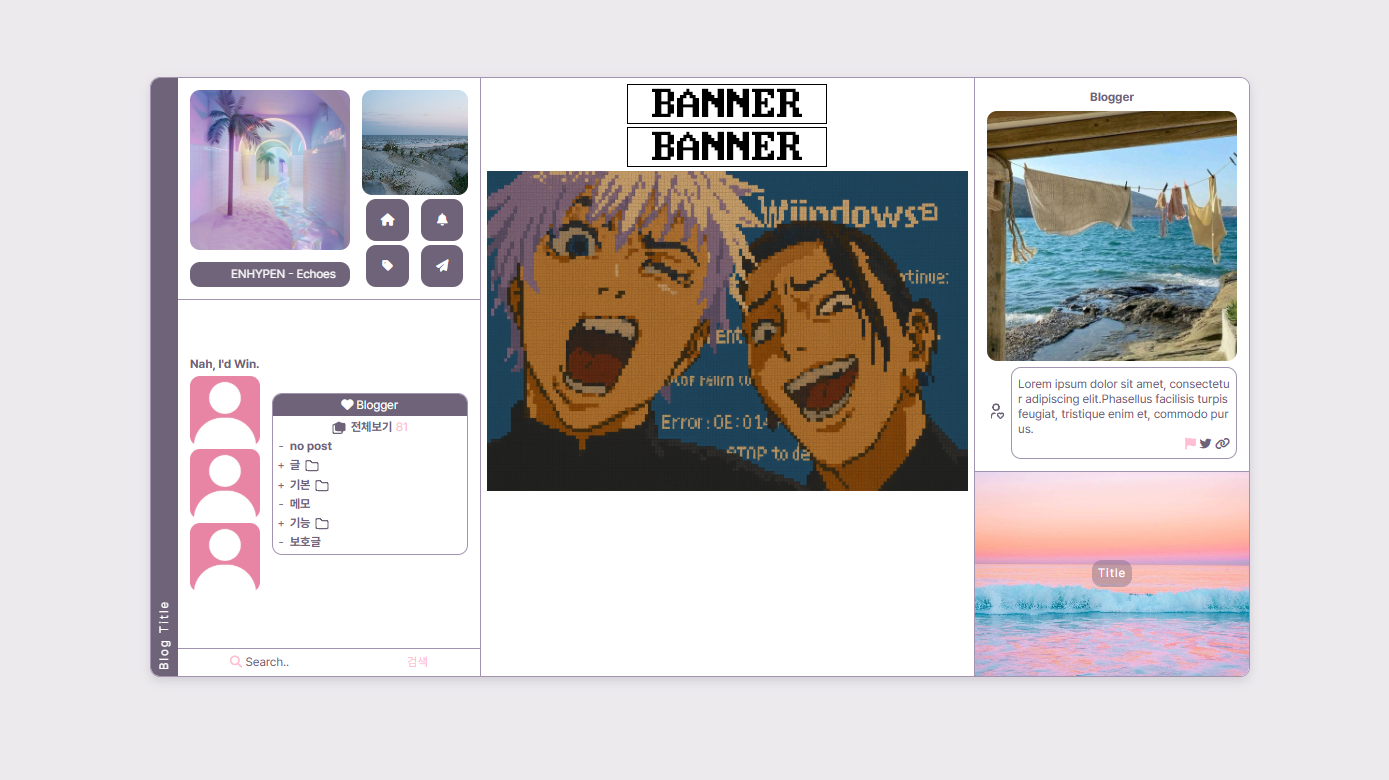Viewport: 1389px width, 780px height.
Task: Click the magnifier icon in search bar
Action: [x=236, y=662]
